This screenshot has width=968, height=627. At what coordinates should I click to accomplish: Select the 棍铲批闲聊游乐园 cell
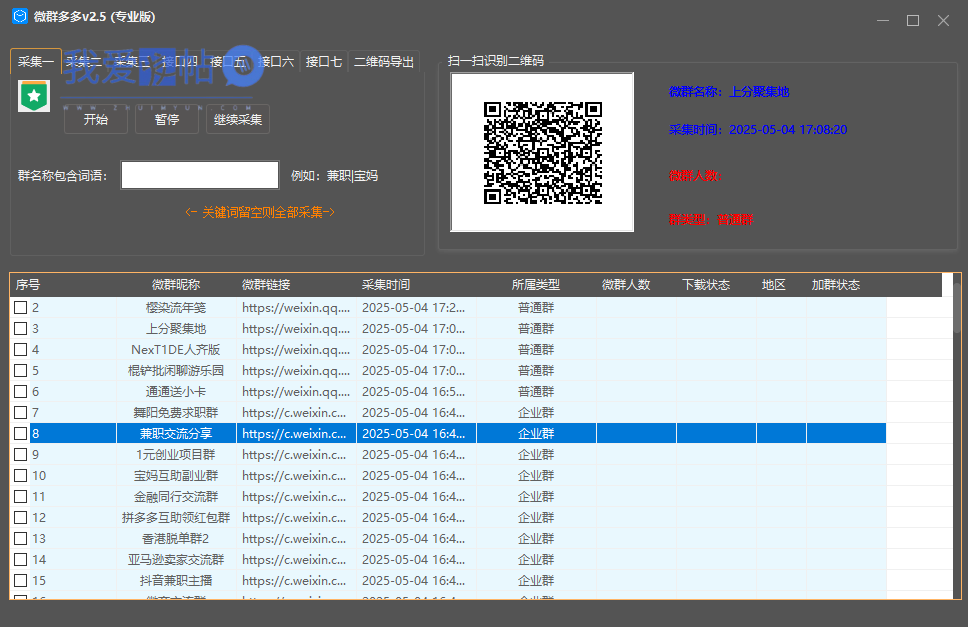click(x=176, y=370)
